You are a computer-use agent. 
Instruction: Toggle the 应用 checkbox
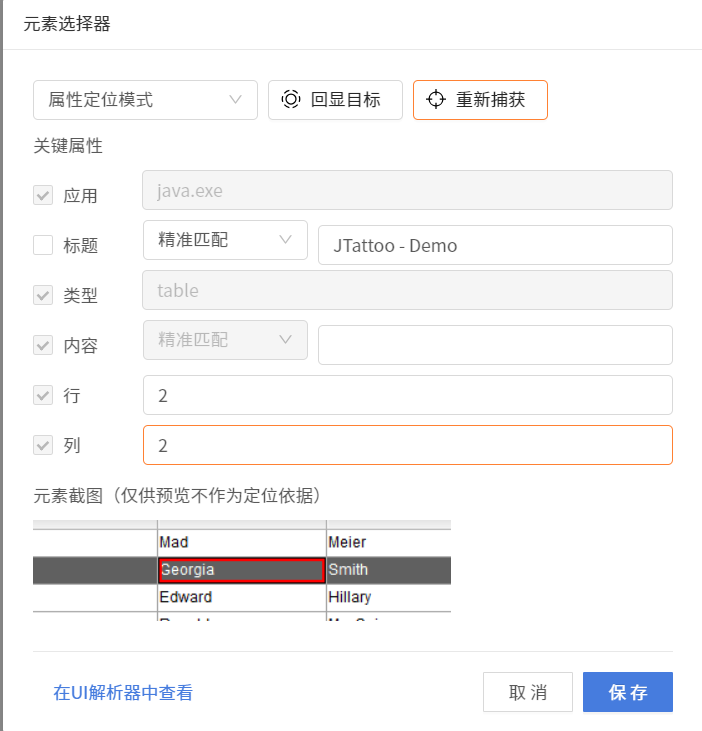click(43, 195)
